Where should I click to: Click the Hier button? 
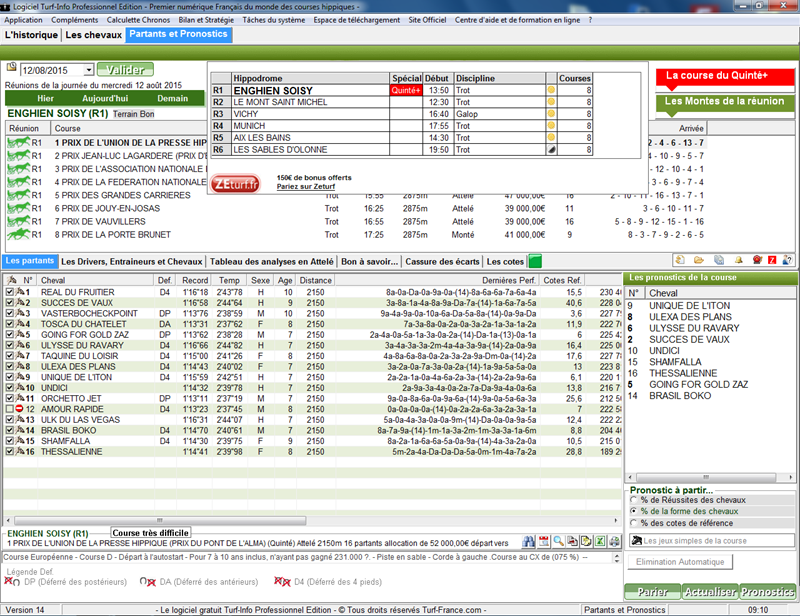45,98
